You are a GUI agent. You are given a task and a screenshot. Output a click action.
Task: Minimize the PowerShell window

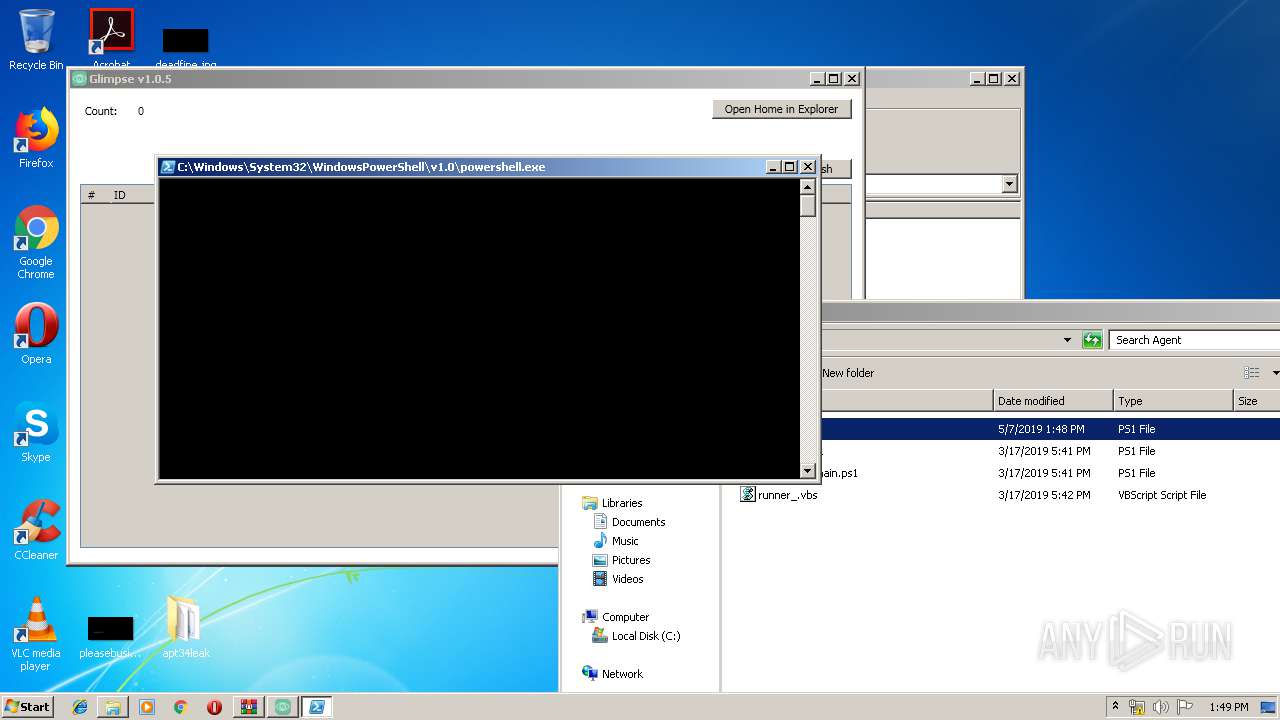click(x=773, y=167)
